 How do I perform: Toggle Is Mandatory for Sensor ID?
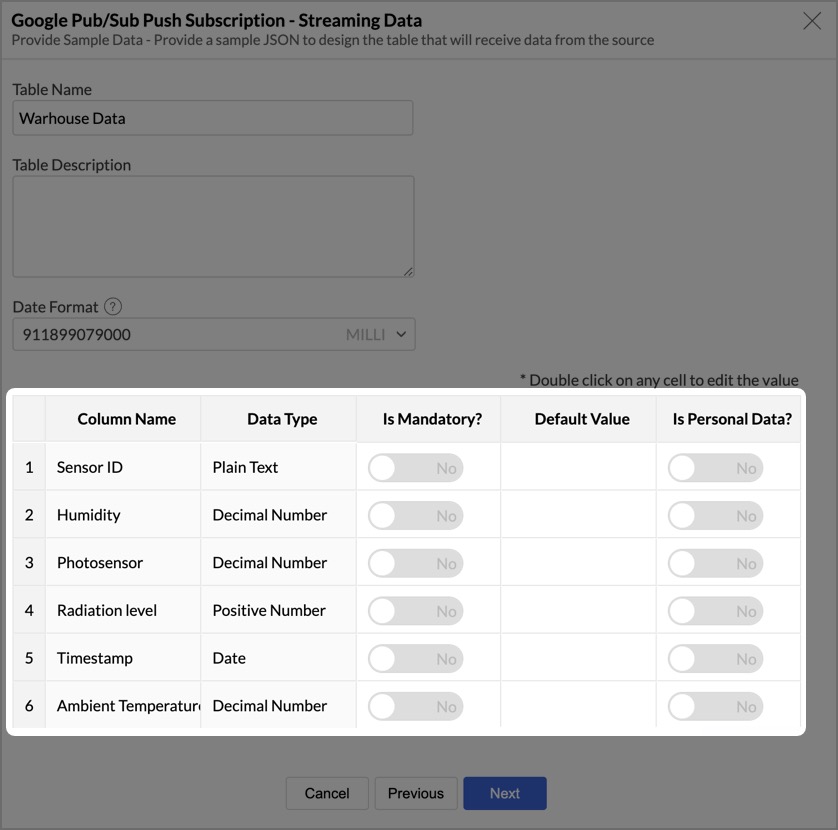coord(415,468)
